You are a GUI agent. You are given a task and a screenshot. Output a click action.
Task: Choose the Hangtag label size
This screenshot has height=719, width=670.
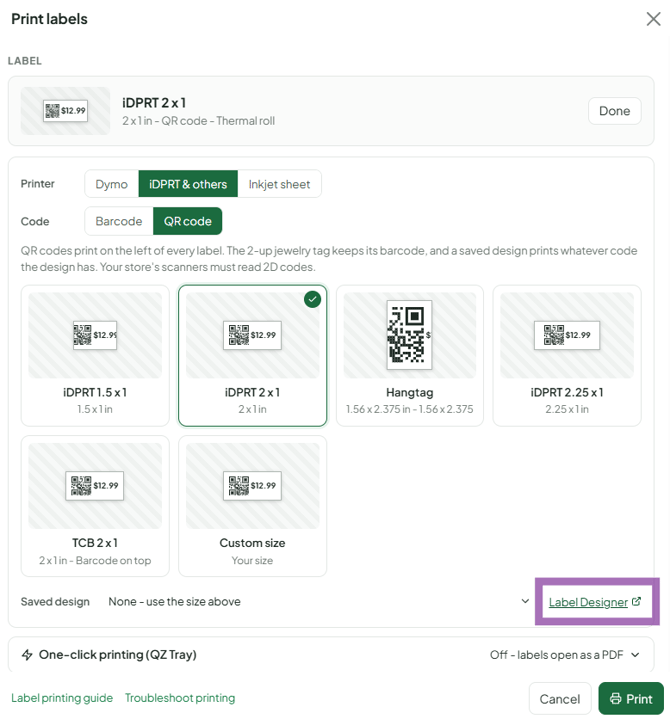point(410,355)
